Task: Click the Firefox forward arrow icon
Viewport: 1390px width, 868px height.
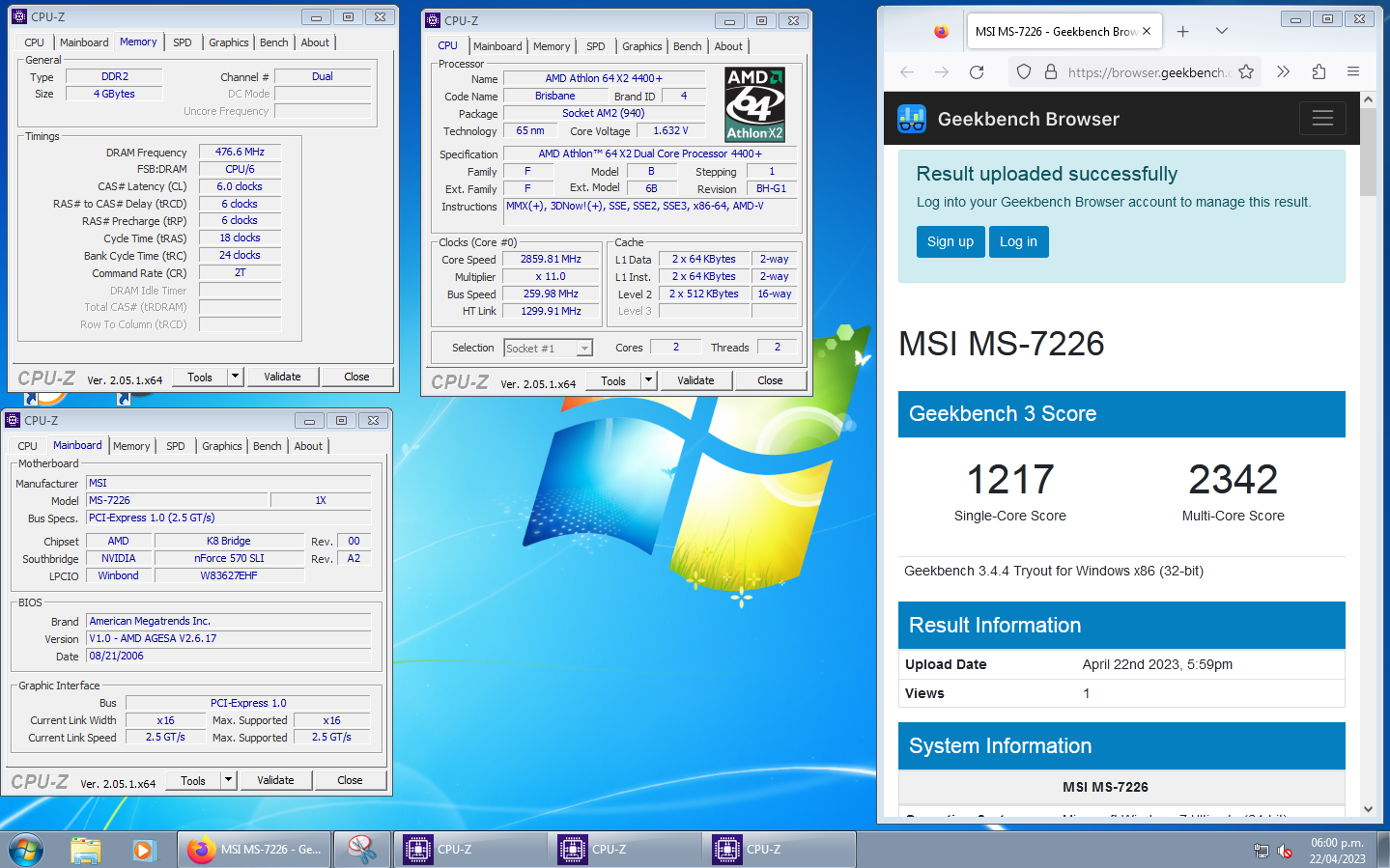Action: [x=942, y=71]
